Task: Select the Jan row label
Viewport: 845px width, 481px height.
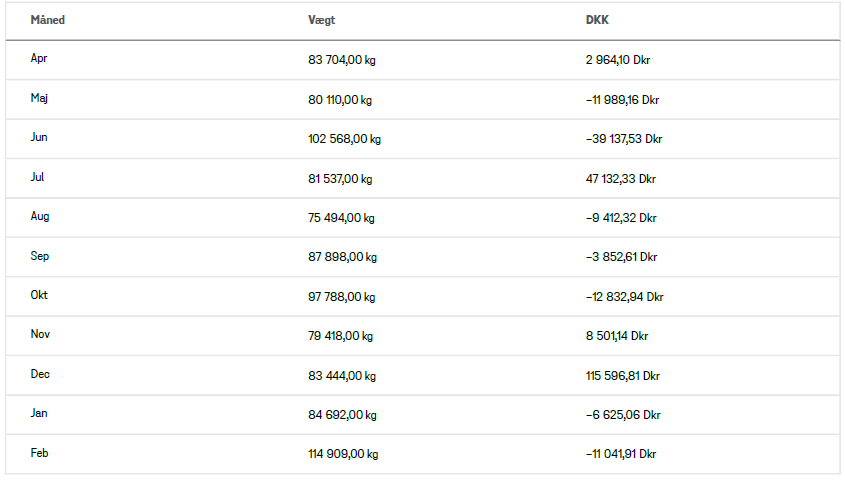Action: pos(39,414)
